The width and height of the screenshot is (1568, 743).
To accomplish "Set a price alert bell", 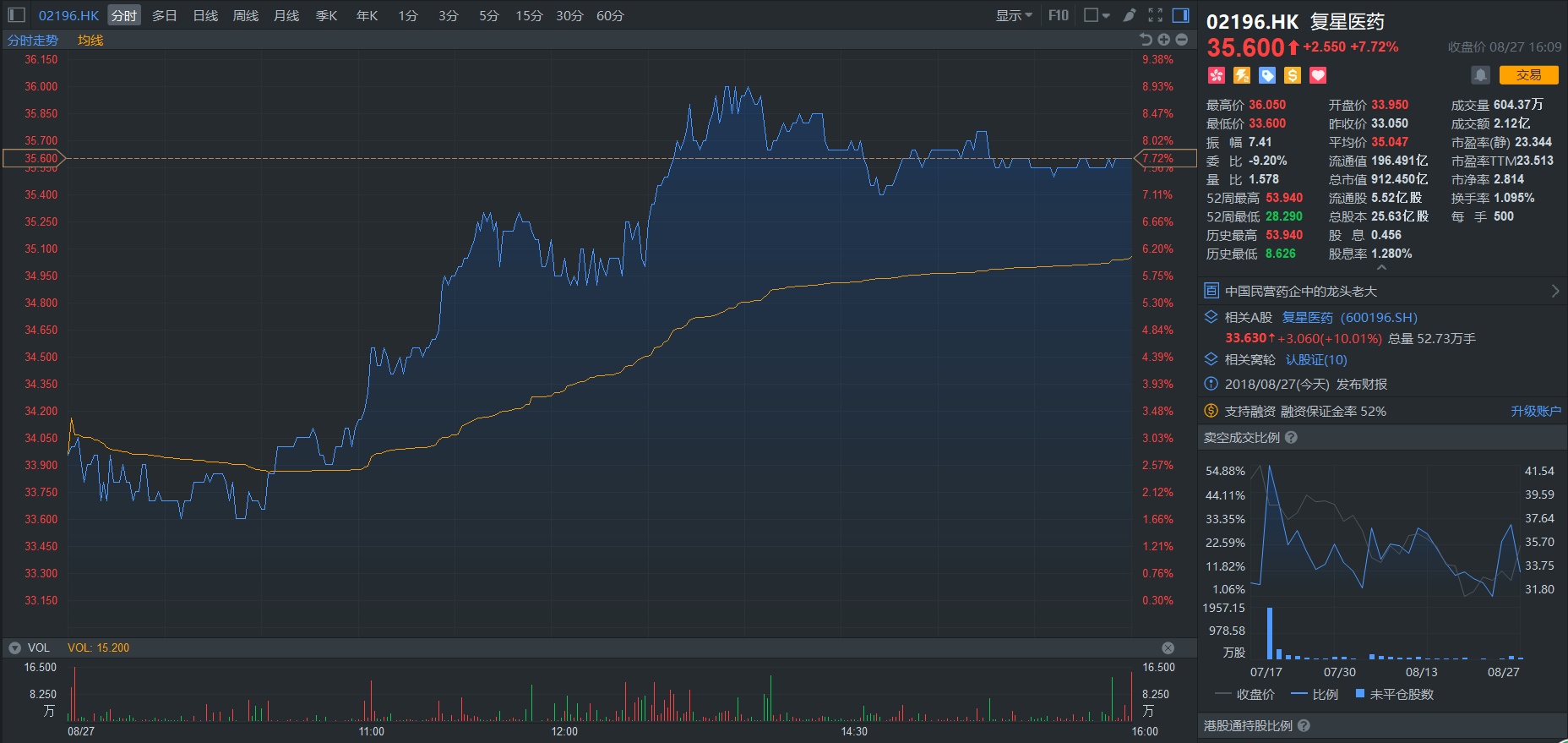I will (1480, 75).
